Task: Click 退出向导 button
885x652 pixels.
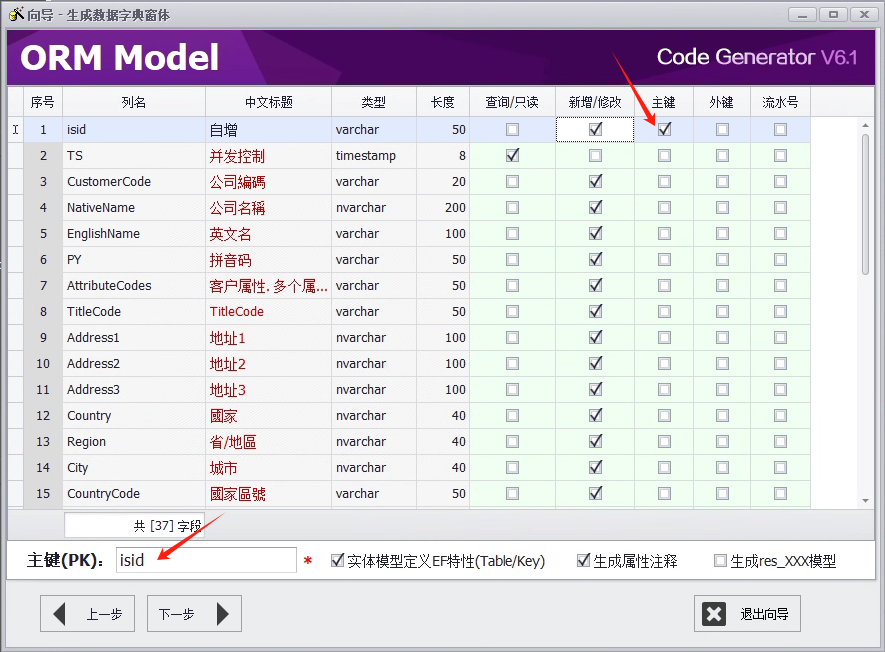Action: pos(747,614)
